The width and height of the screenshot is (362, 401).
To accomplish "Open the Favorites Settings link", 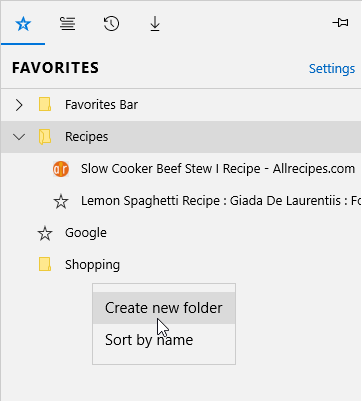I will point(332,69).
